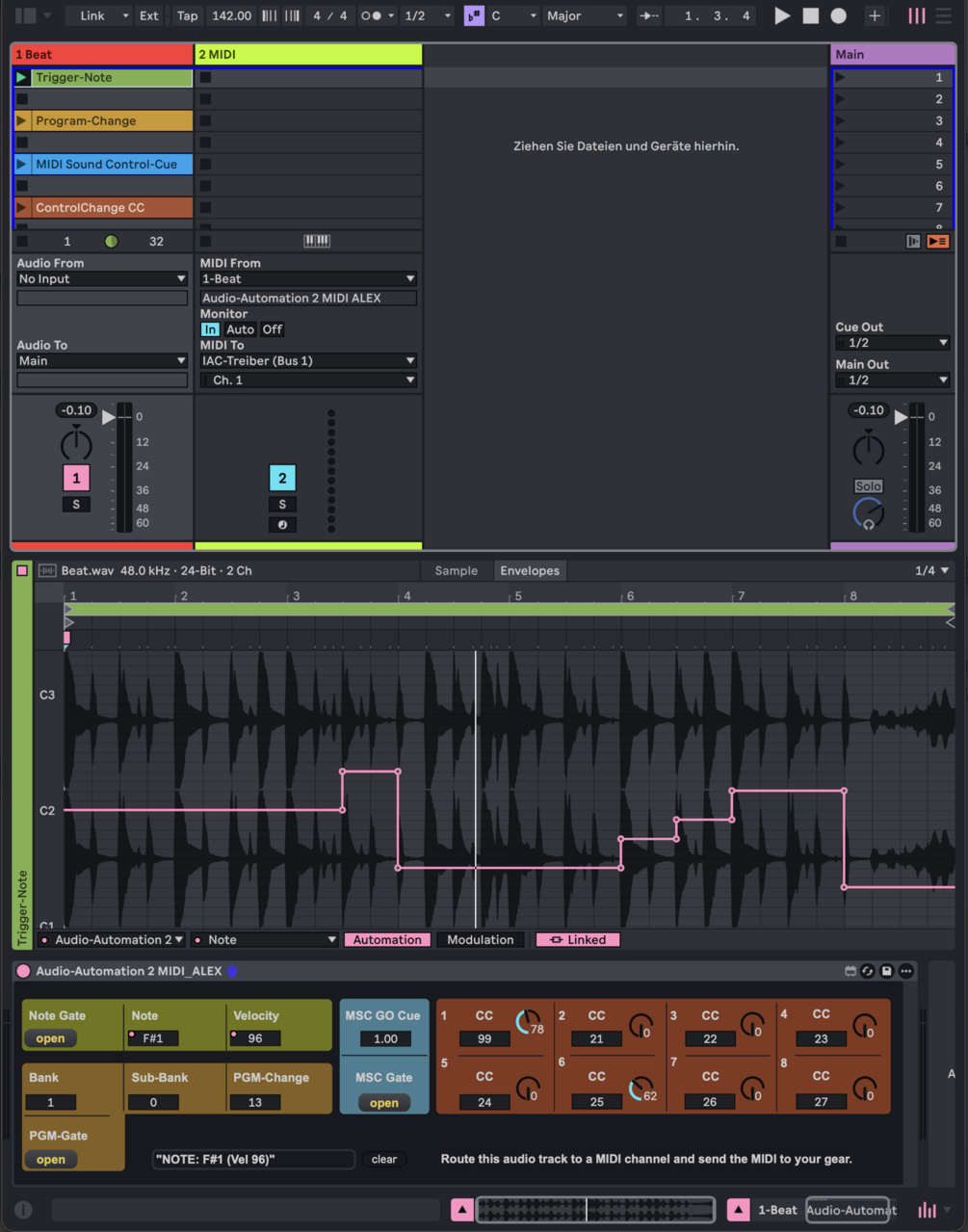The height and width of the screenshot is (1232, 968).
Task: Toggle PGM-Gate open button
Action: pyautogui.click(x=50, y=1160)
